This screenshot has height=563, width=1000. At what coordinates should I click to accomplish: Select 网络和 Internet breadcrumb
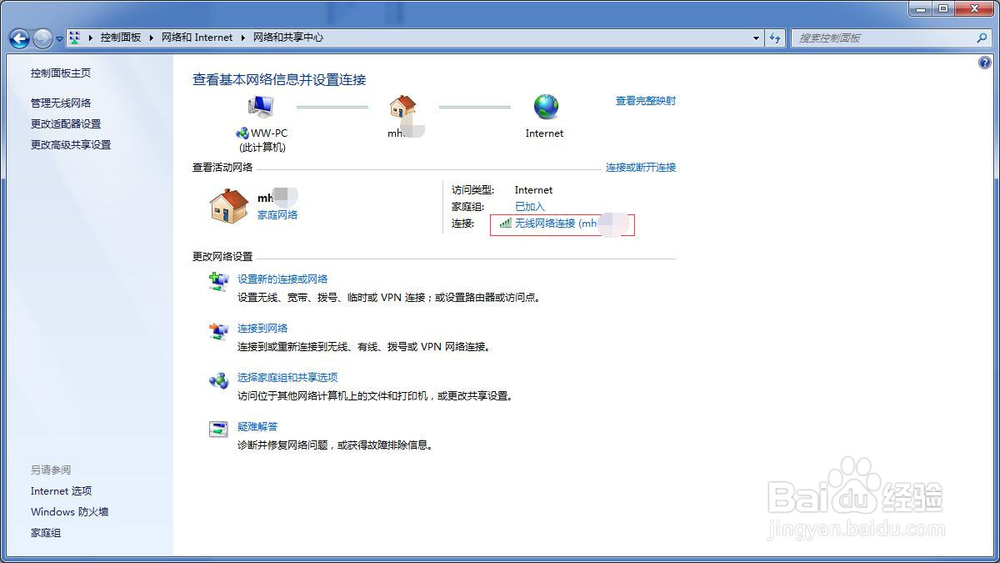point(197,38)
